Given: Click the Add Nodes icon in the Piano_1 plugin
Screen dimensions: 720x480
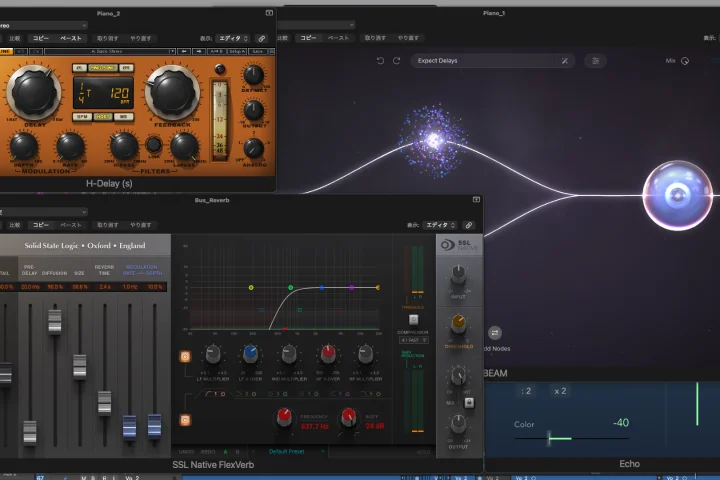Looking at the screenshot, I should [x=495, y=333].
